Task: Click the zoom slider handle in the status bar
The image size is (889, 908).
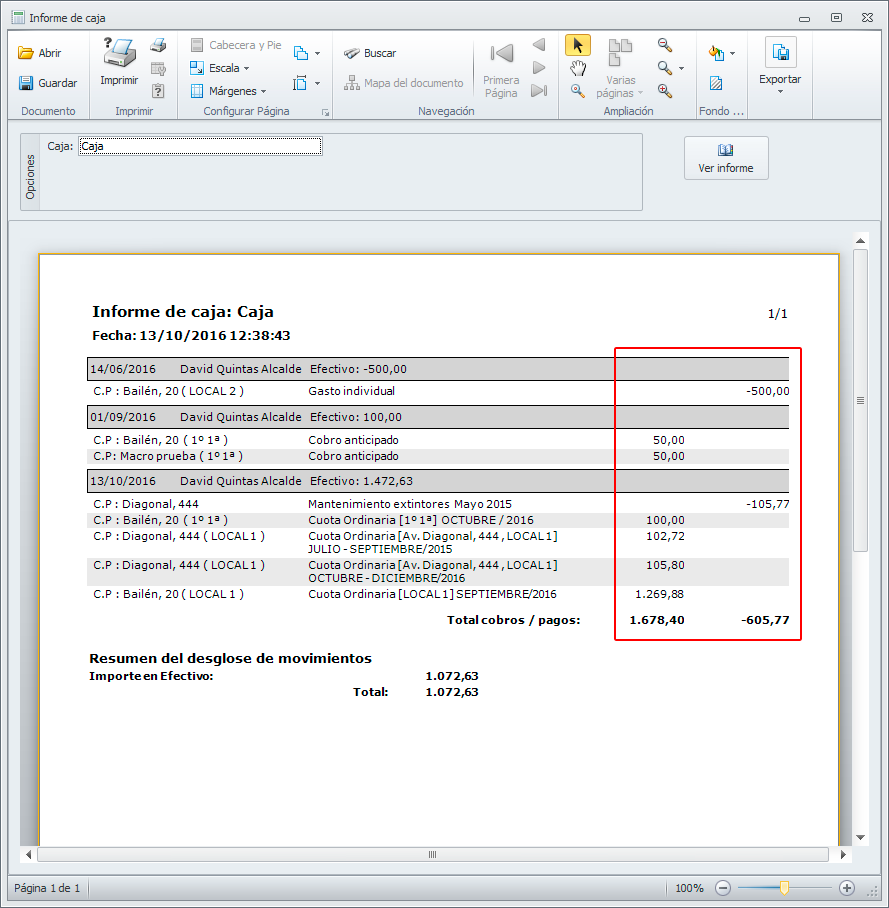Action: (785, 887)
